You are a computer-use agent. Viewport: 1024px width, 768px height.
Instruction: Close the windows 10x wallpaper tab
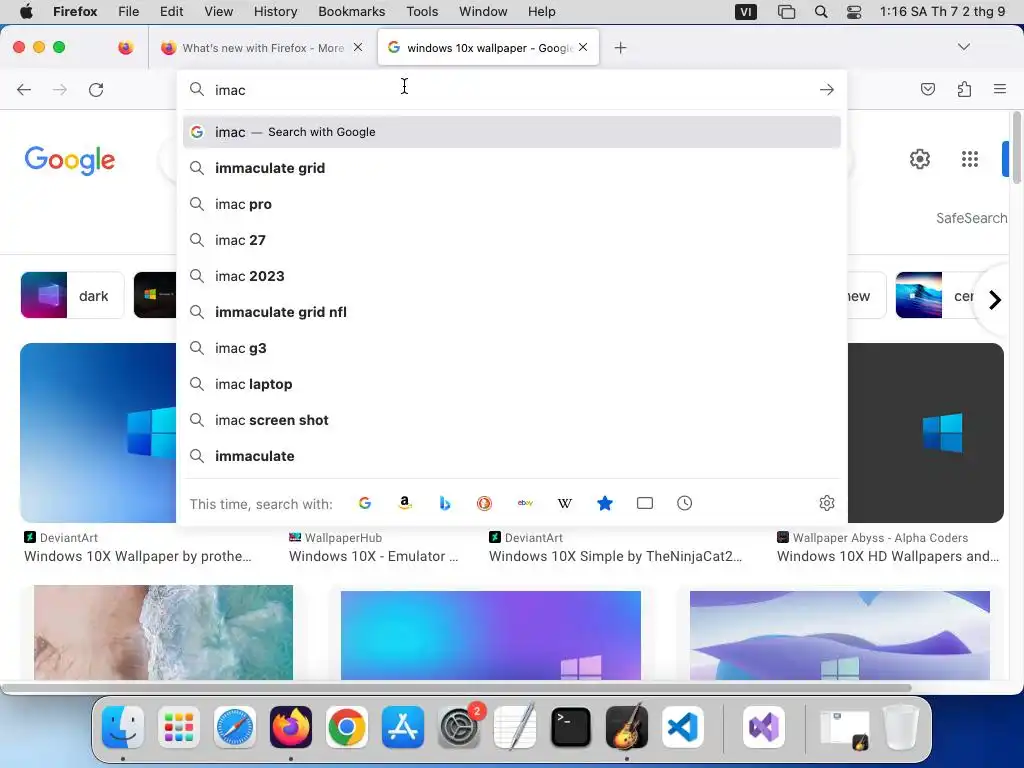click(x=583, y=47)
